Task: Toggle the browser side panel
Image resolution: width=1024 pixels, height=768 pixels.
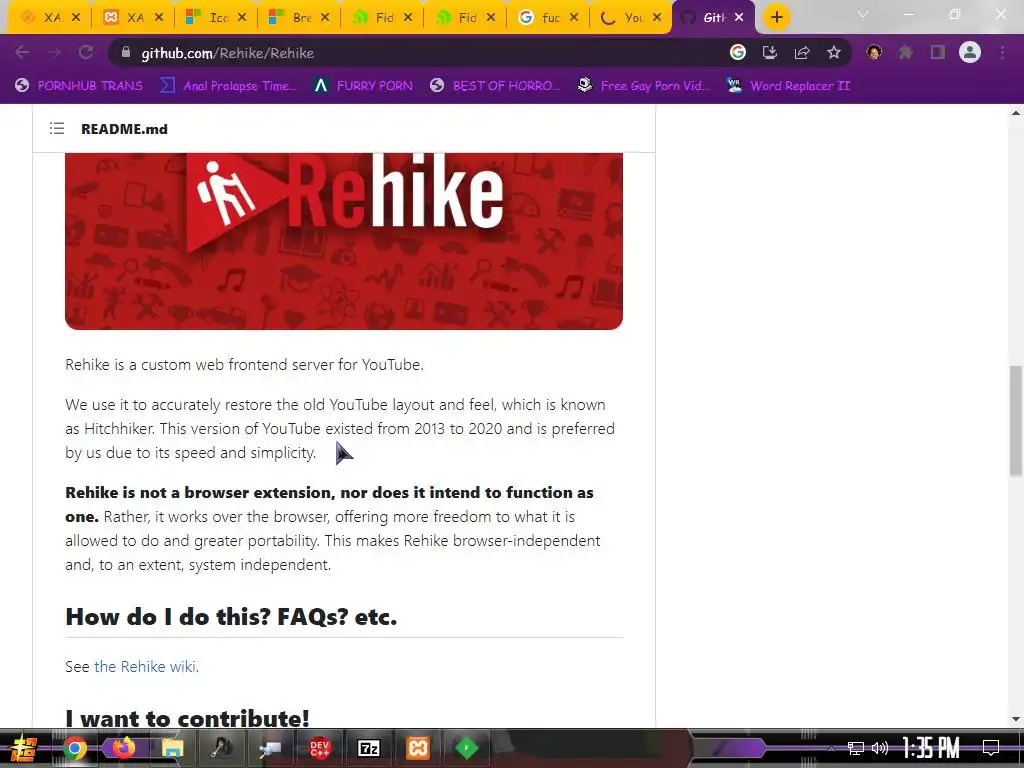Action: point(938,53)
